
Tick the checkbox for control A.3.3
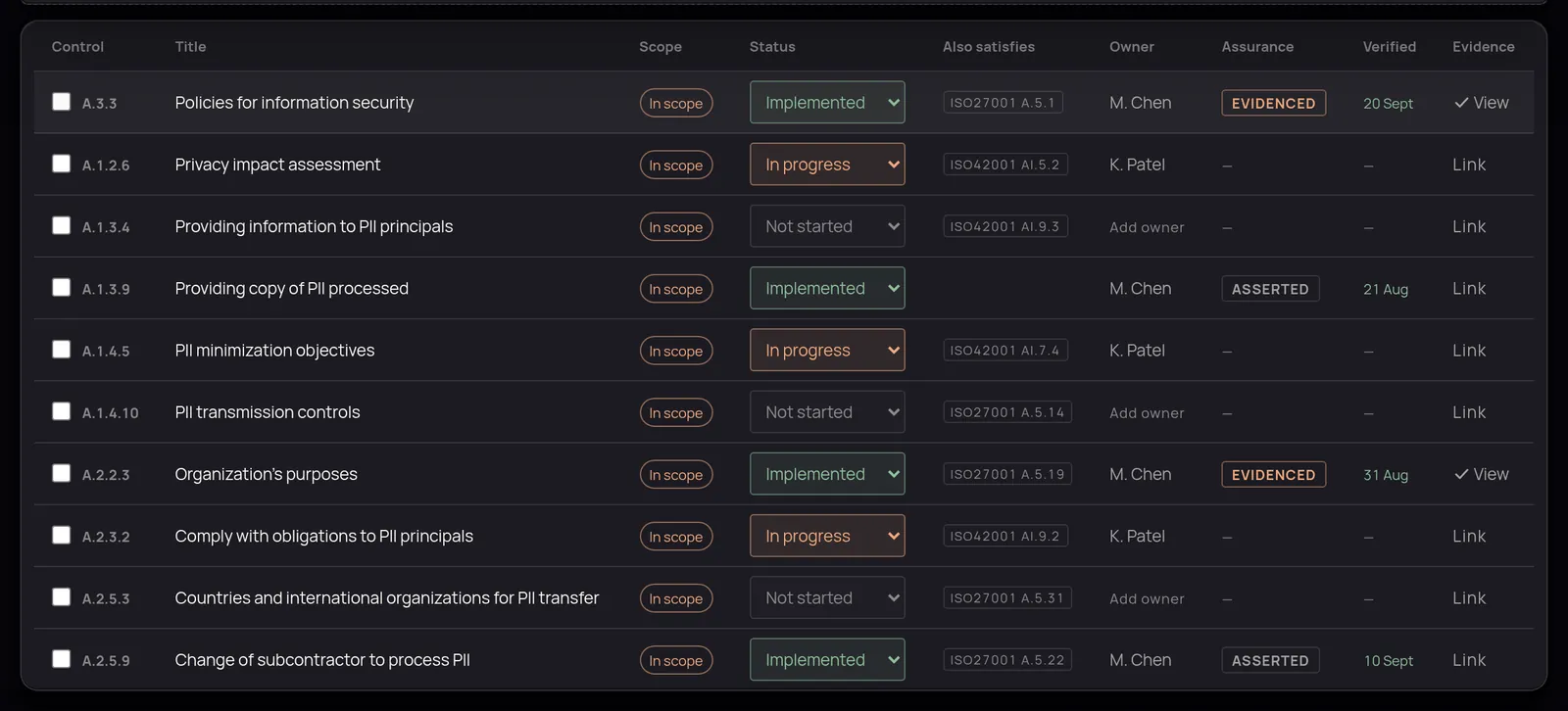61,102
